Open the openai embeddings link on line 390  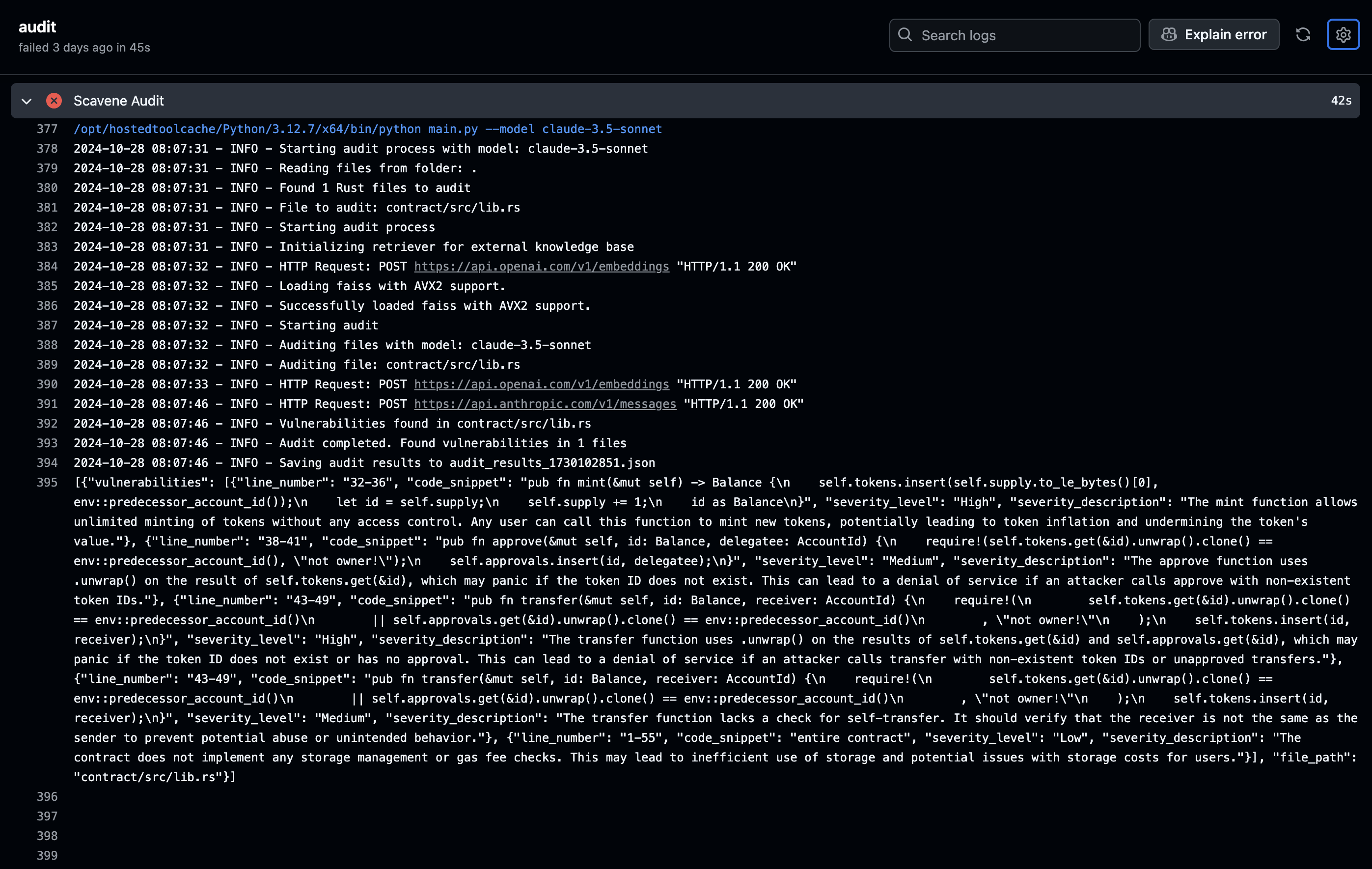[541, 384]
